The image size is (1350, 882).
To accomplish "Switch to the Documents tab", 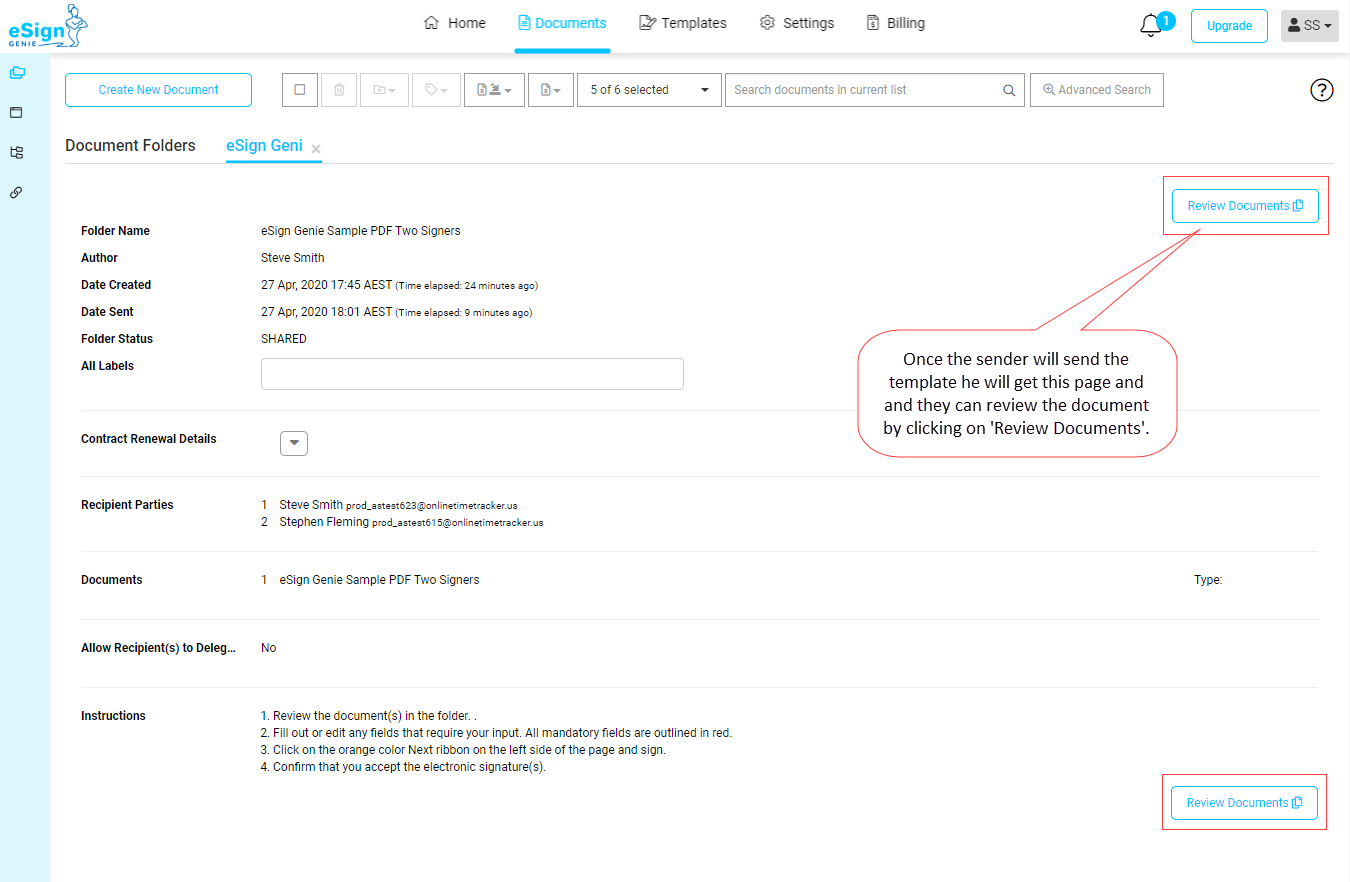I will pyautogui.click(x=562, y=23).
